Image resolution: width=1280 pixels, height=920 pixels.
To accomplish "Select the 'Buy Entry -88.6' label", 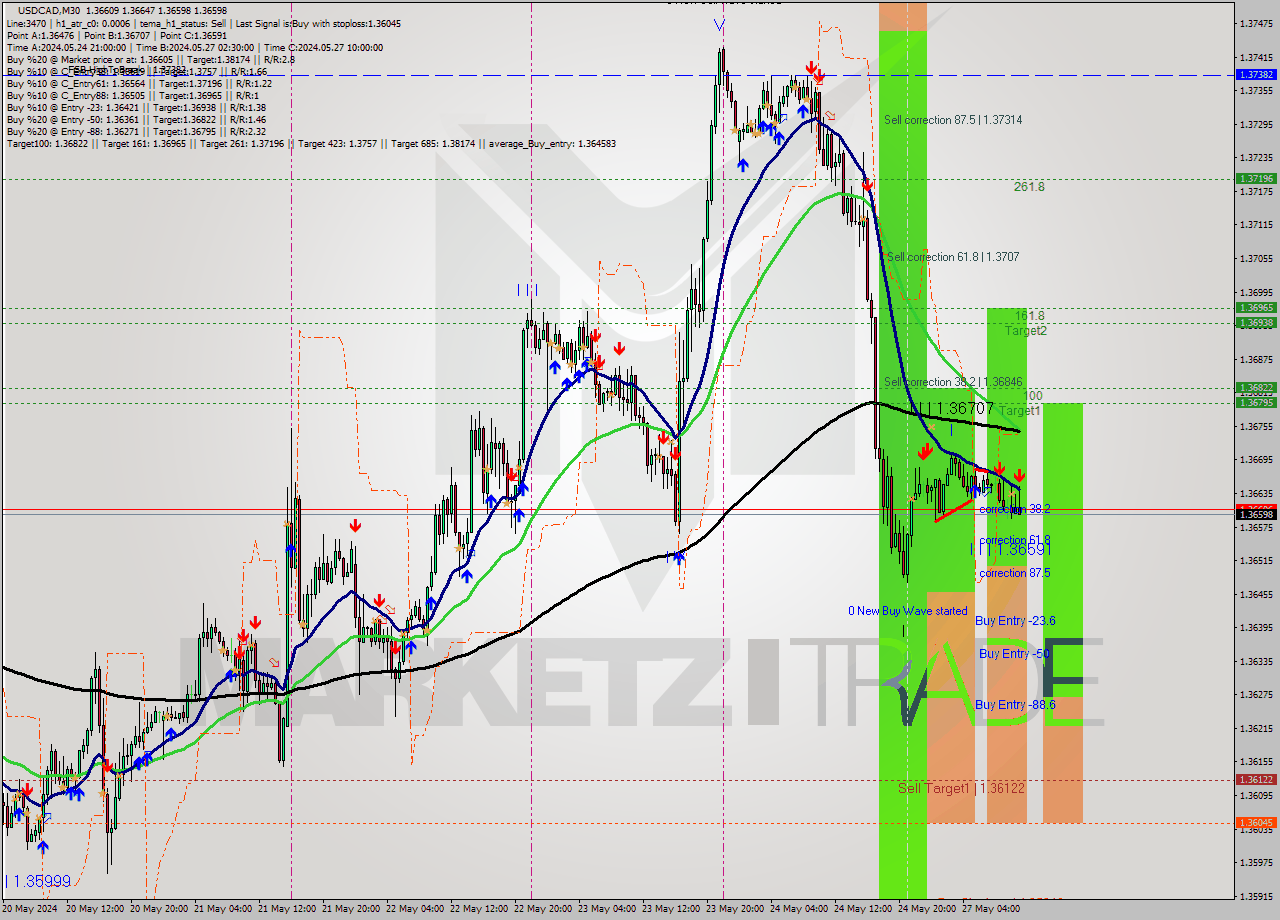I will (x=1015, y=705).
